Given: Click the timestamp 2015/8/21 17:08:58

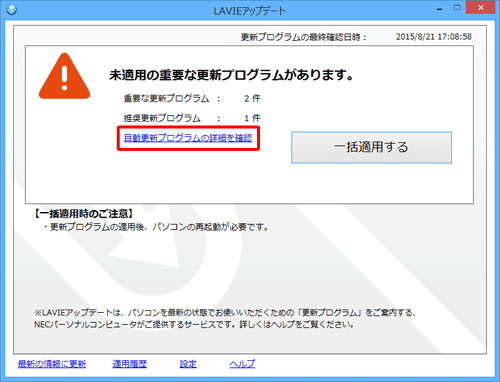Looking at the screenshot, I should click(434, 37).
